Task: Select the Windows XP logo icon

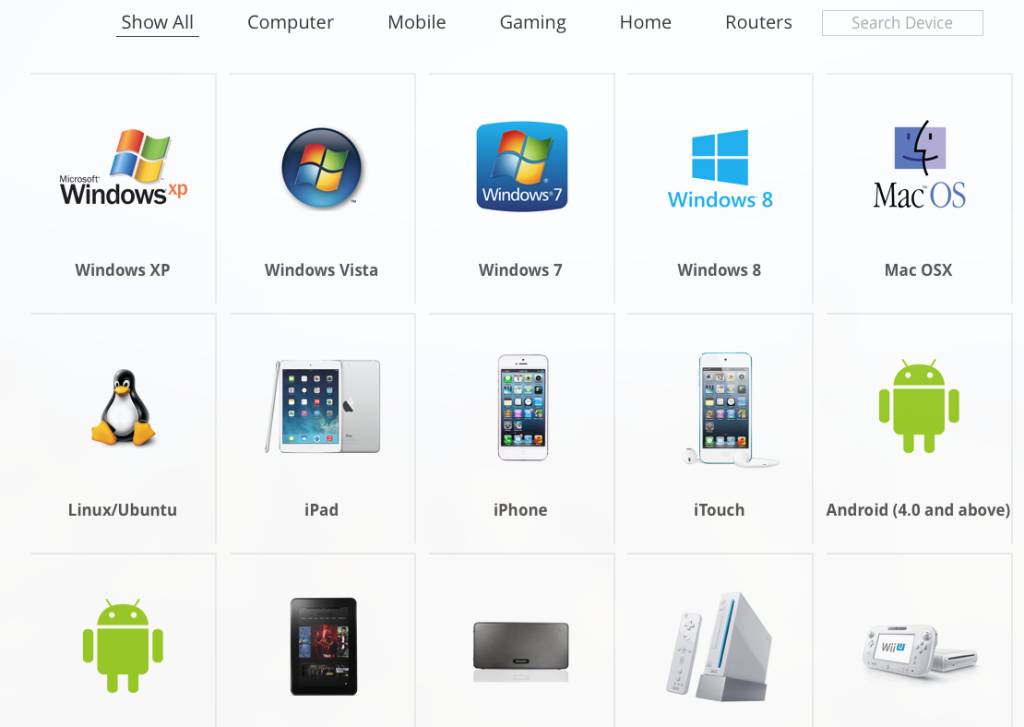Action: pyautogui.click(x=123, y=167)
